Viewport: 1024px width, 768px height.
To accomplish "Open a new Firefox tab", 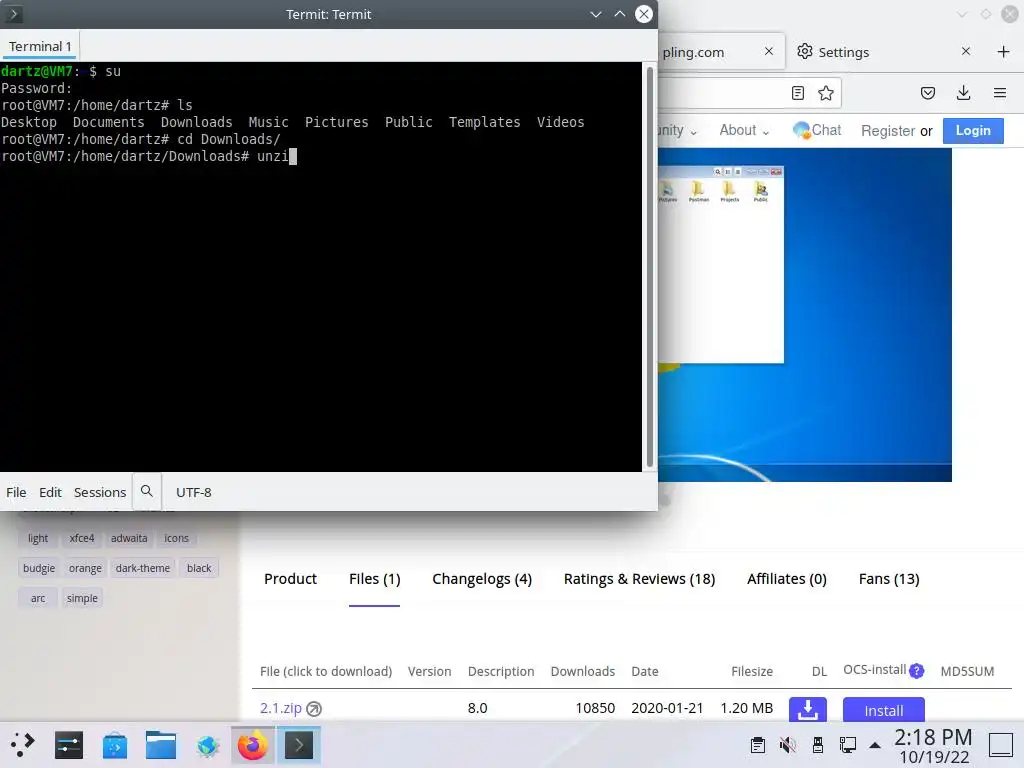I will [1004, 52].
